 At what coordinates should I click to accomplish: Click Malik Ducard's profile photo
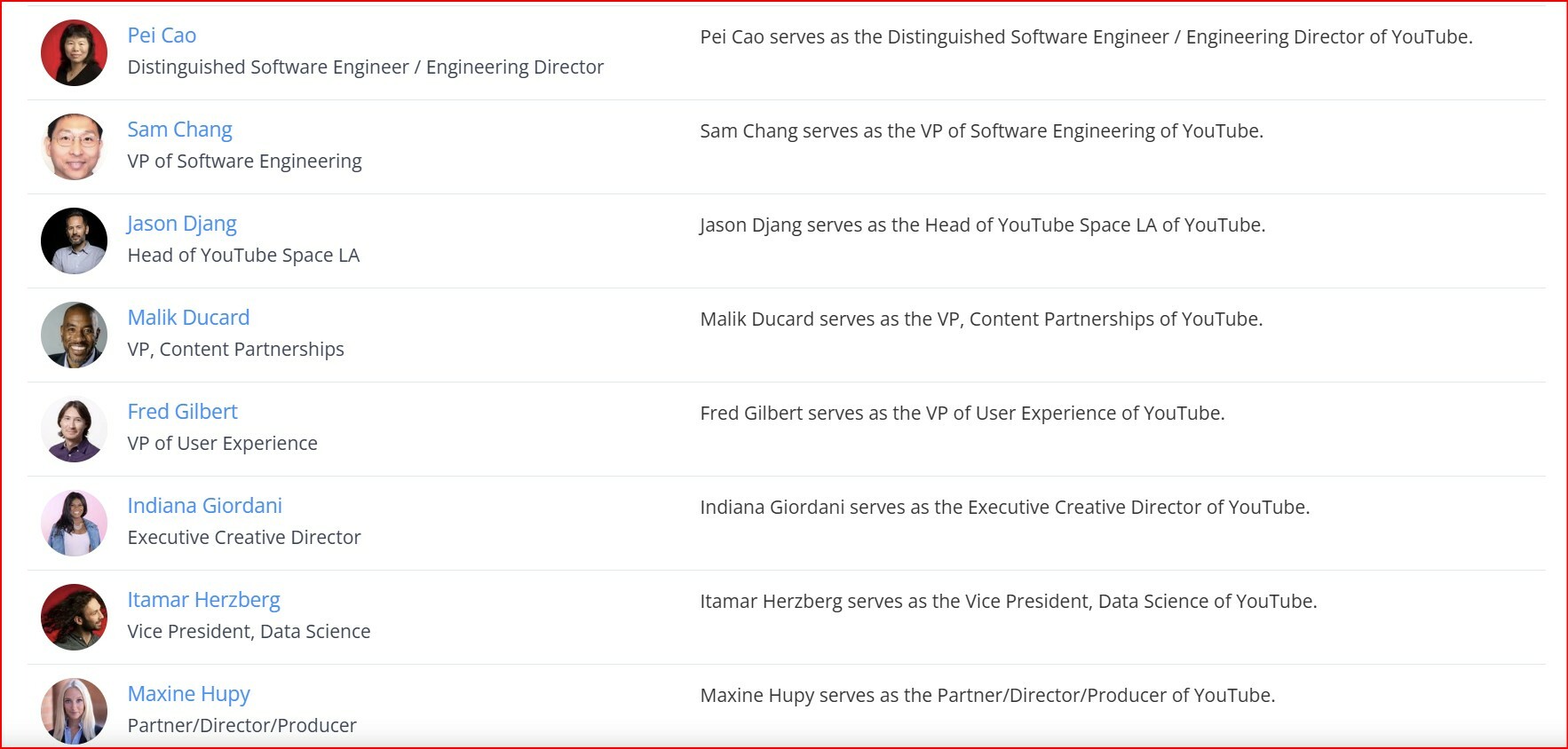click(75, 335)
